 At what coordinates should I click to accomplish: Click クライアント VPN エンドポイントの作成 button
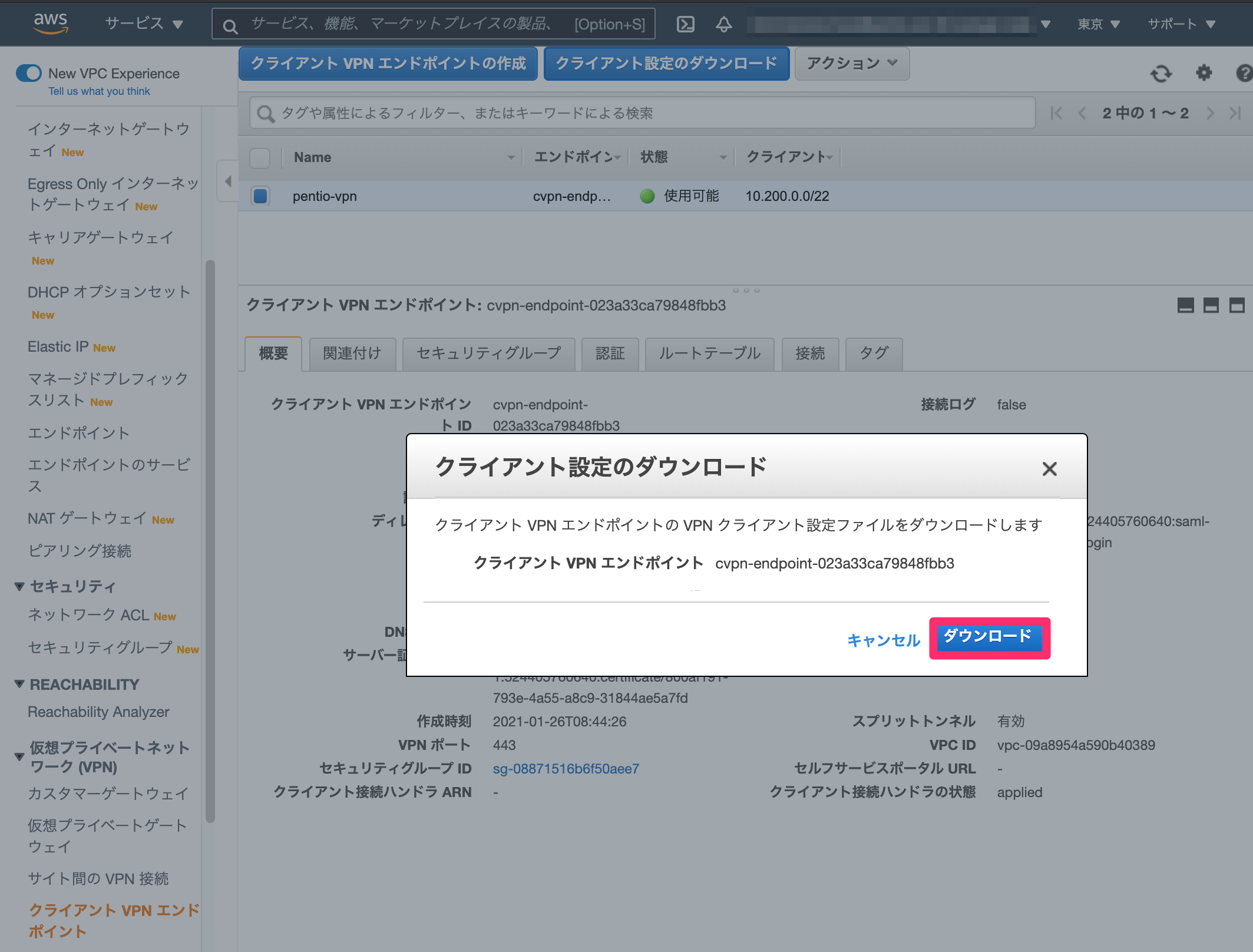388,63
